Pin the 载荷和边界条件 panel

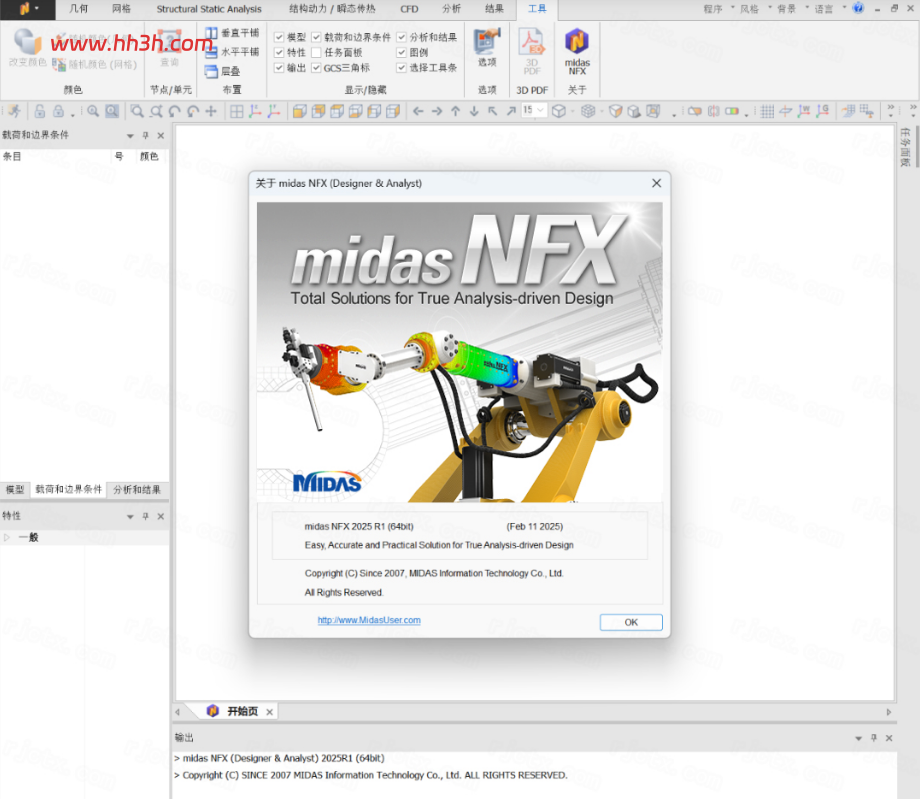(x=146, y=136)
